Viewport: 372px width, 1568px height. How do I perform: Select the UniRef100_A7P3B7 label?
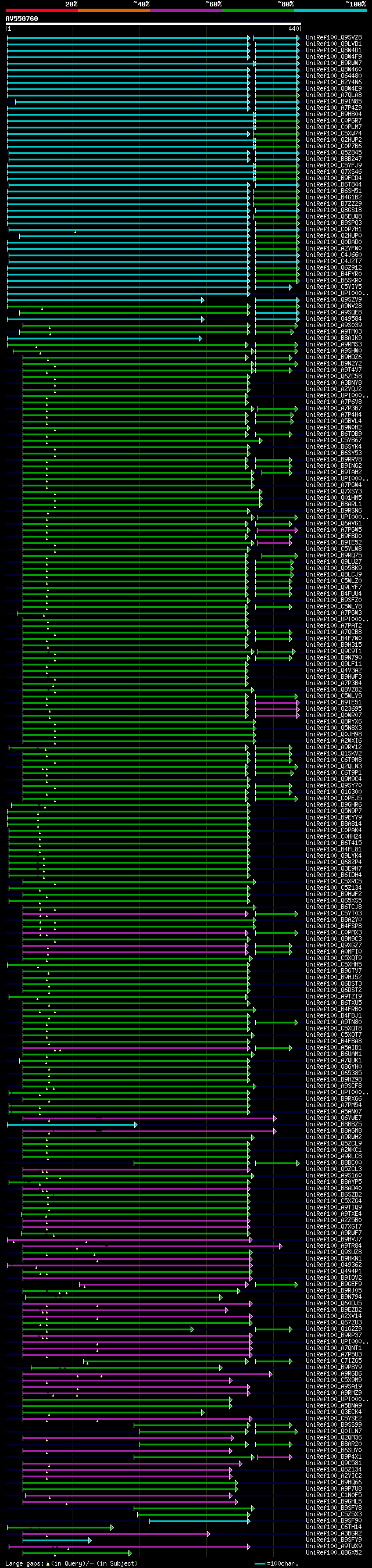click(x=334, y=409)
